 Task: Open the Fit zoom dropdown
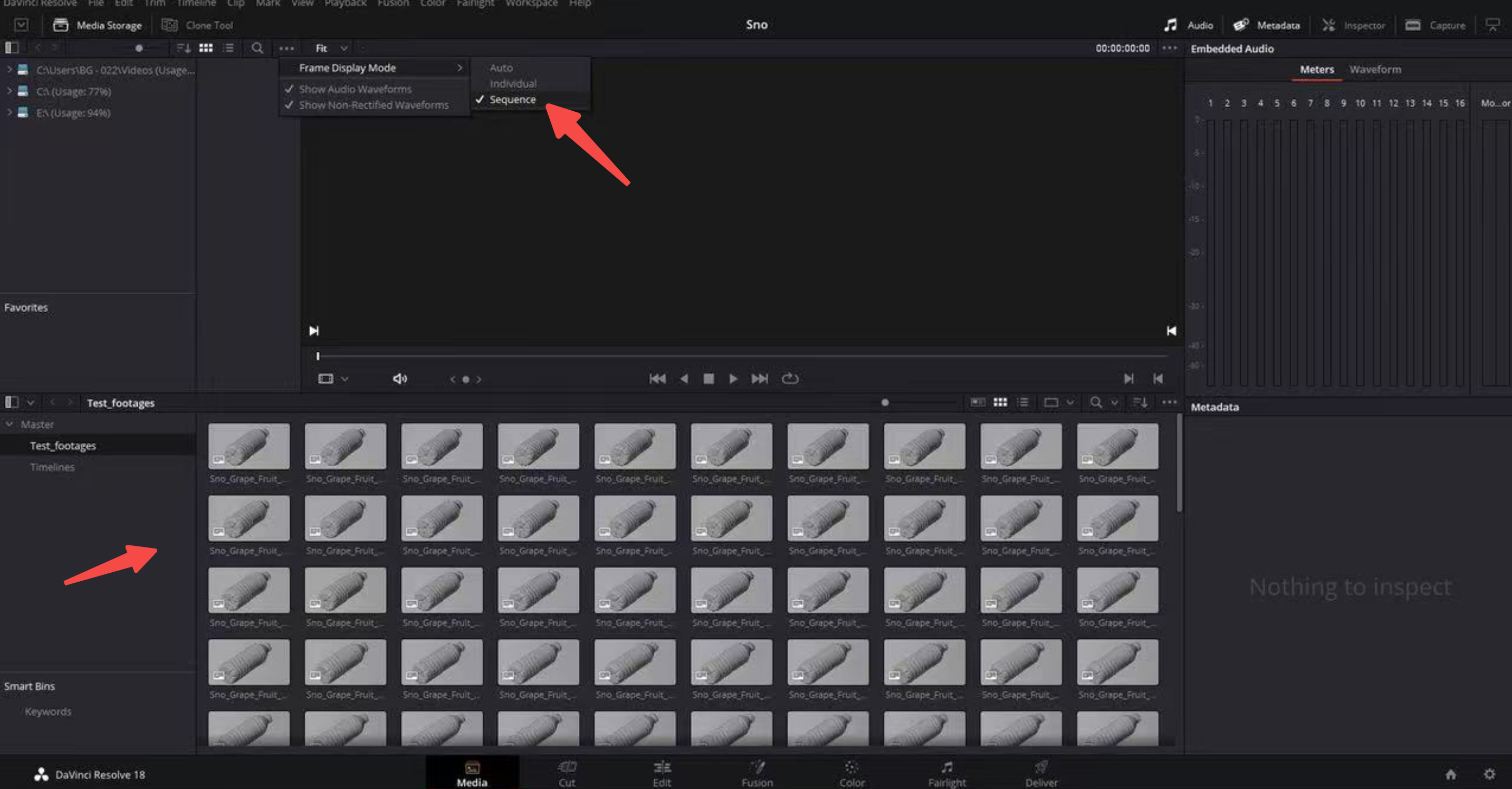tap(331, 48)
